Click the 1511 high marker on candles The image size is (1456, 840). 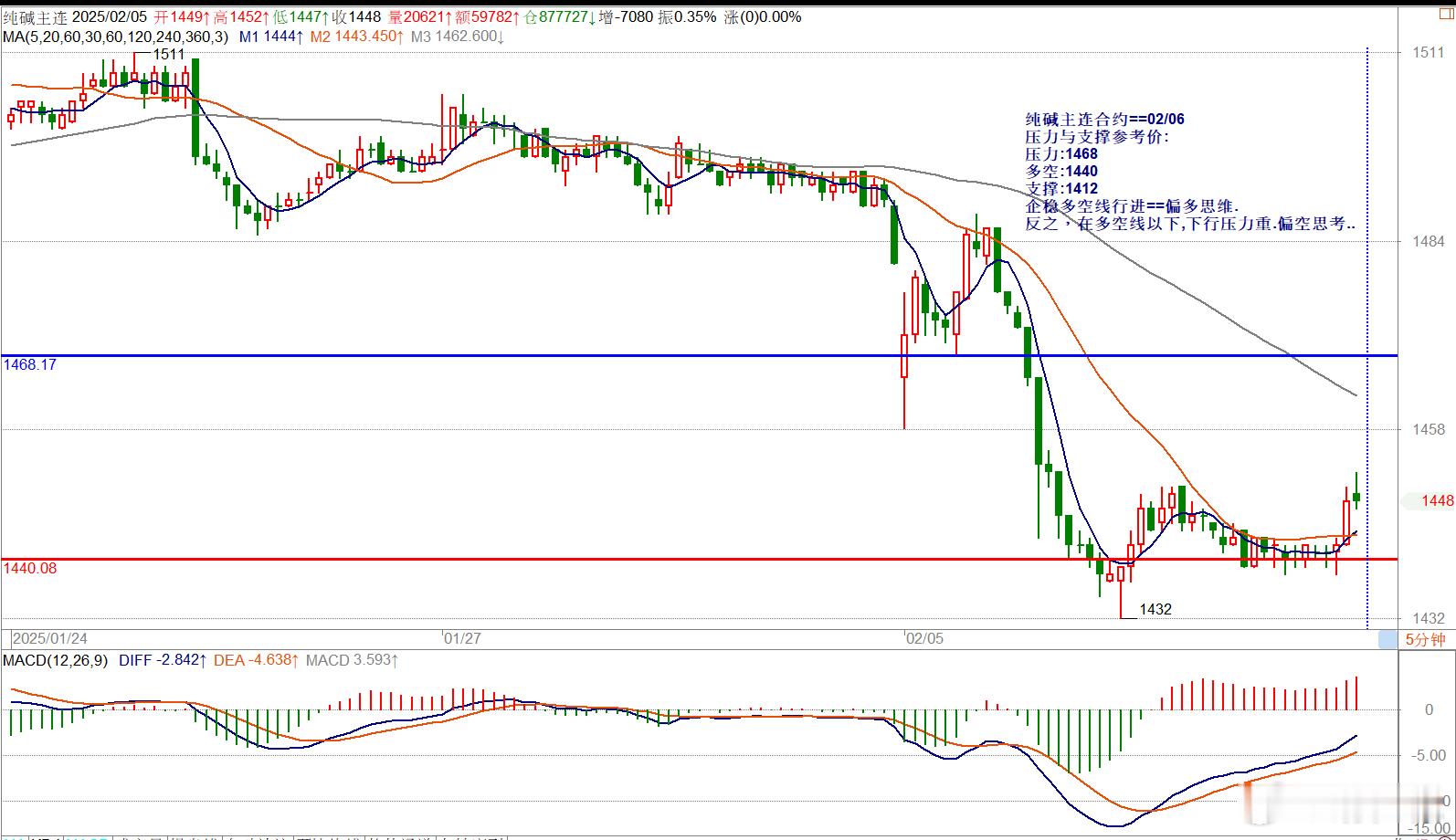(169, 55)
